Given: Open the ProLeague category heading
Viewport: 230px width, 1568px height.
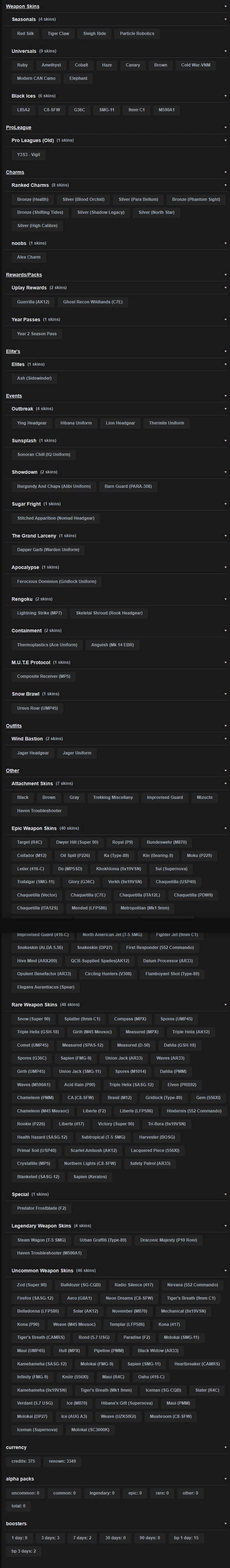Looking at the screenshot, I should pyautogui.click(x=18, y=127).
